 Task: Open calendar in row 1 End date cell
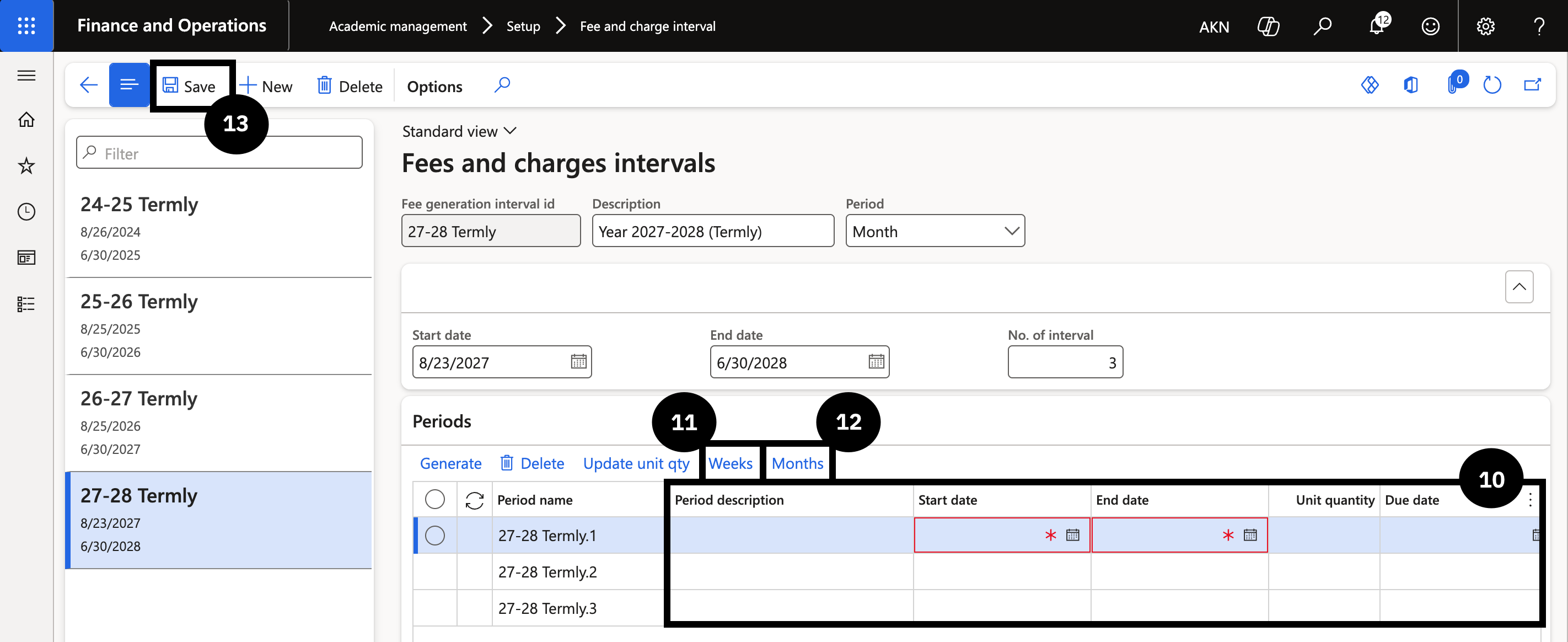click(1250, 536)
